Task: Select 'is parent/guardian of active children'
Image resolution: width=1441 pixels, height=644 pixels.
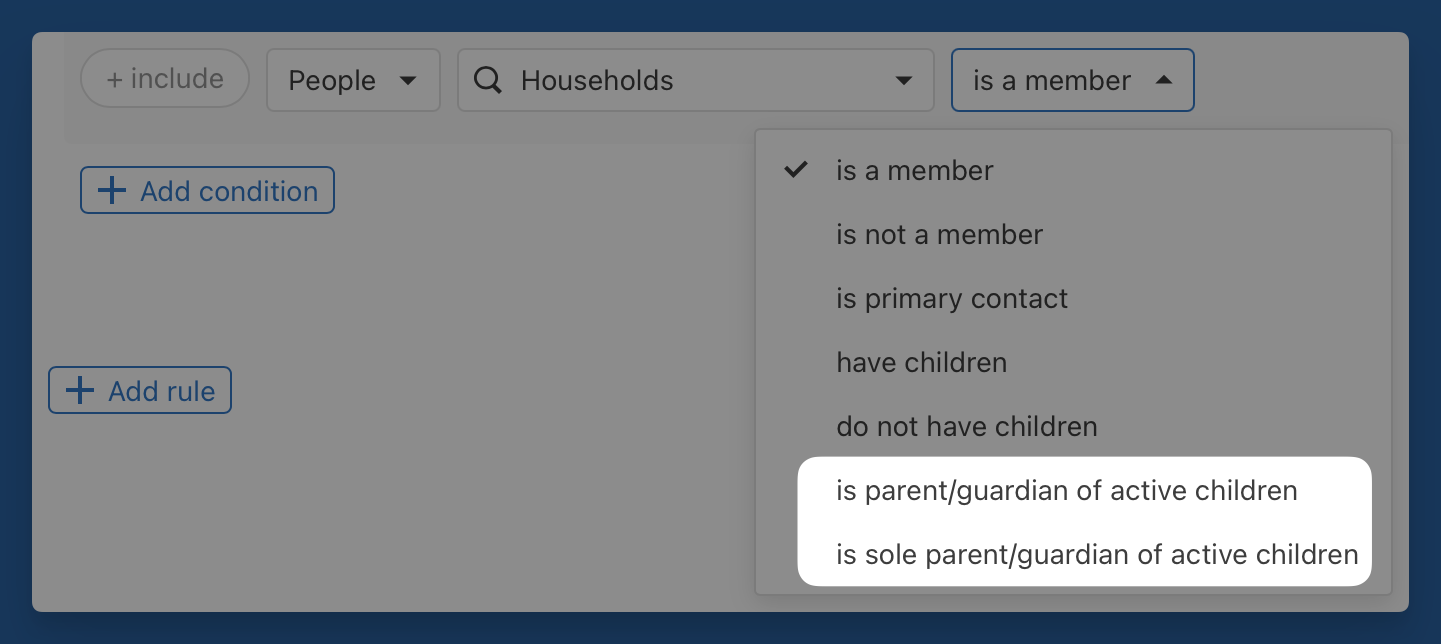Action: pos(1066,491)
